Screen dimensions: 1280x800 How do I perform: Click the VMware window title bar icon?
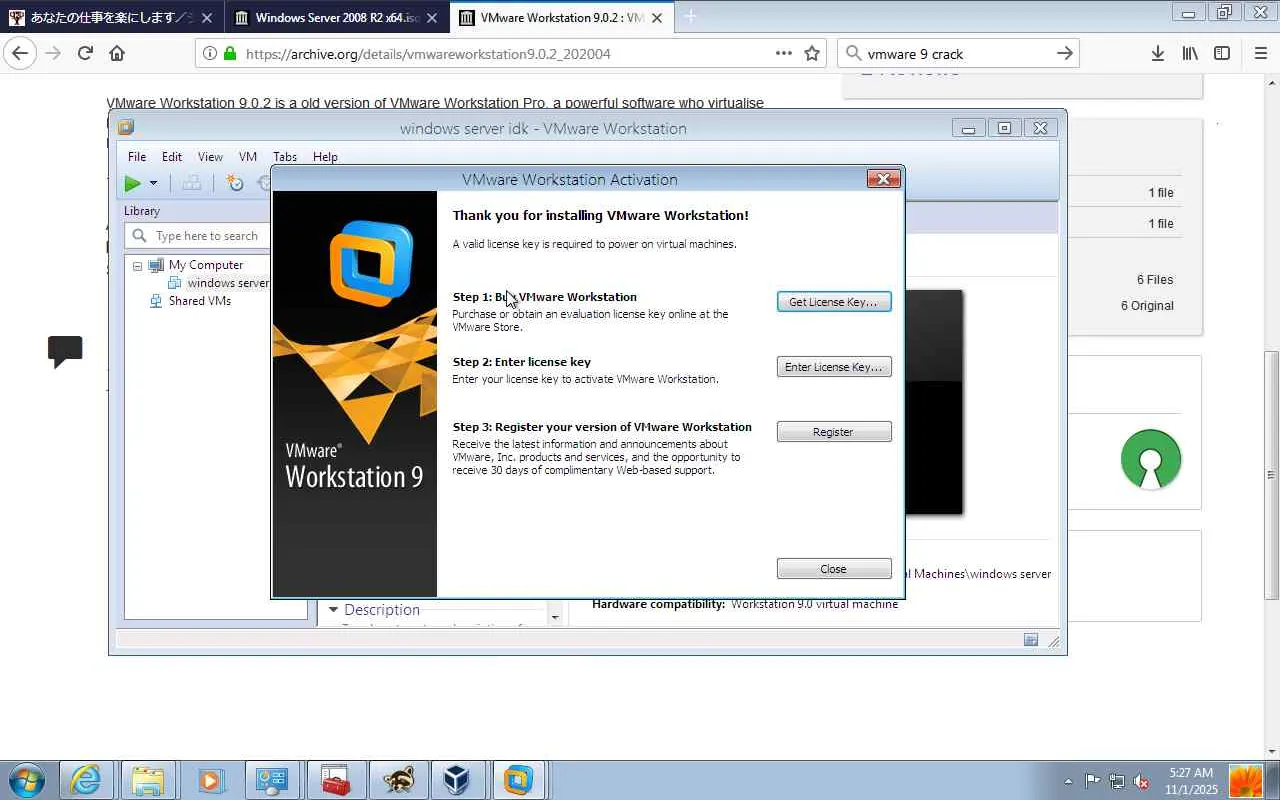click(x=126, y=128)
